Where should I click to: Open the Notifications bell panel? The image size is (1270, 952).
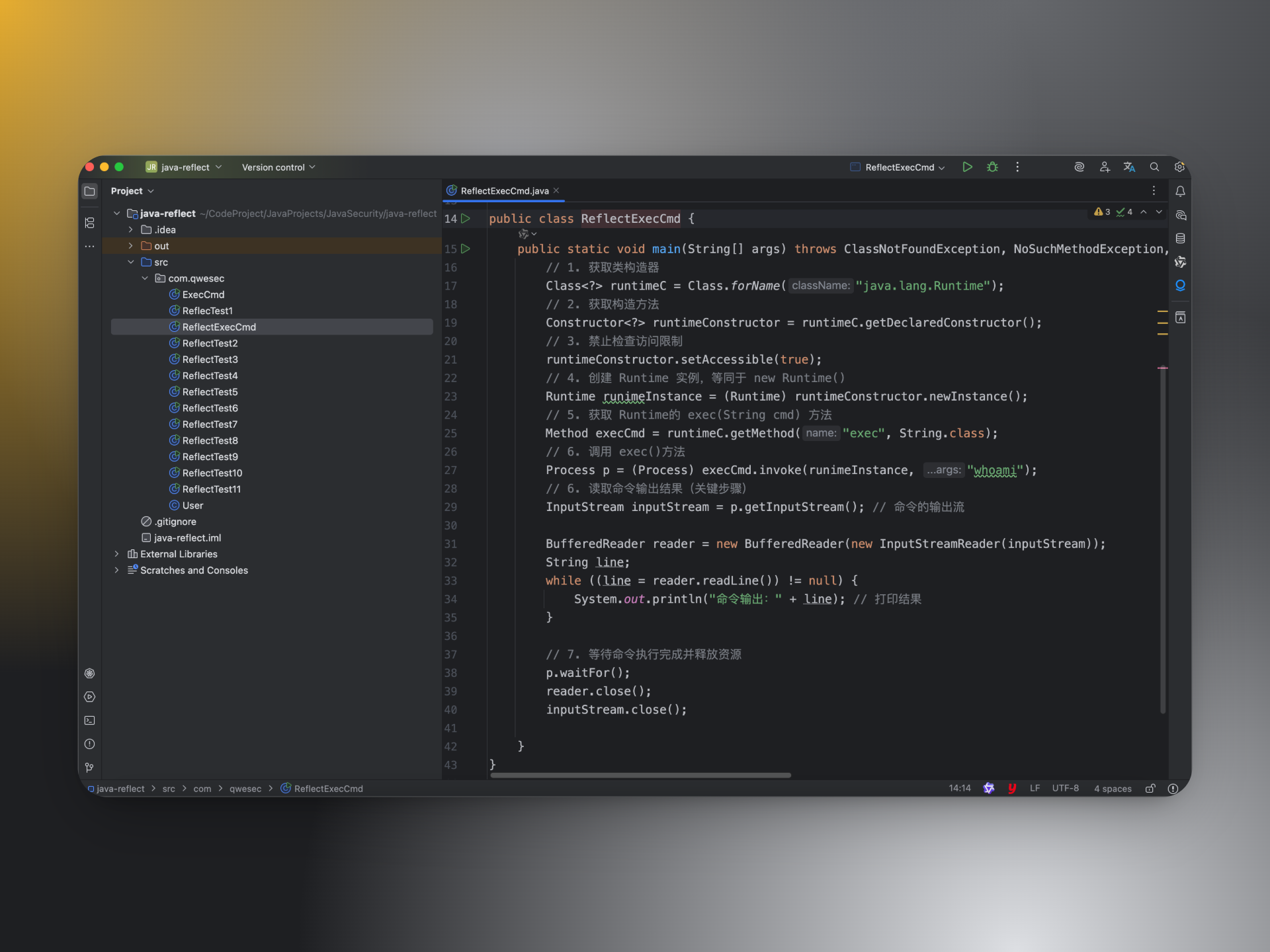pyautogui.click(x=1180, y=191)
